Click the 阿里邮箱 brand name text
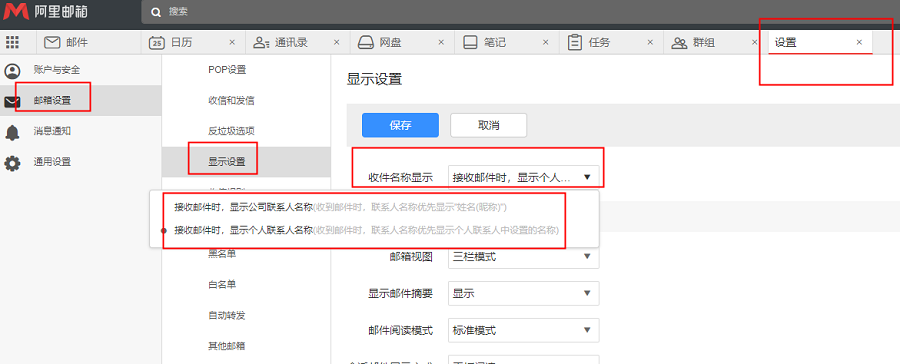 click(x=61, y=11)
